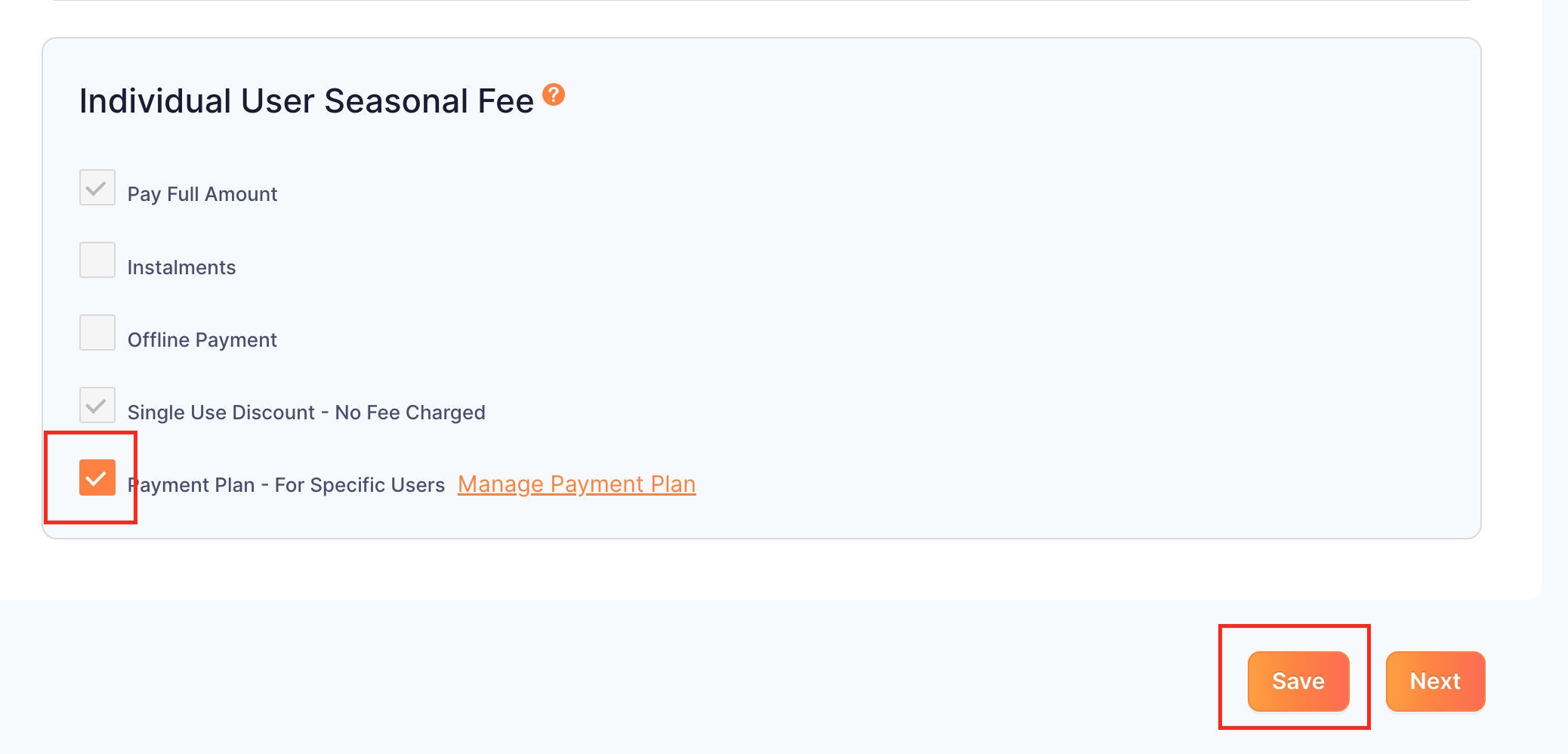
Task: Tick the Offline Payment checkbox
Action: 97,332
